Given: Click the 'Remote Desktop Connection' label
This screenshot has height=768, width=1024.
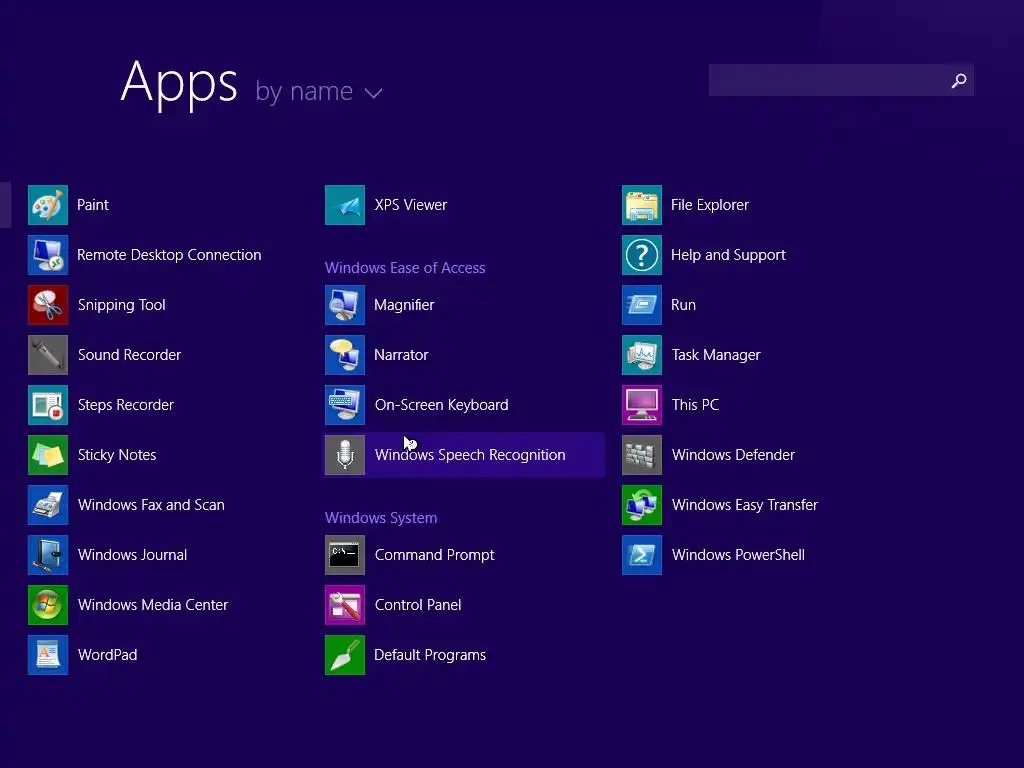Looking at the screenshot, I should (x=169, y=255).
